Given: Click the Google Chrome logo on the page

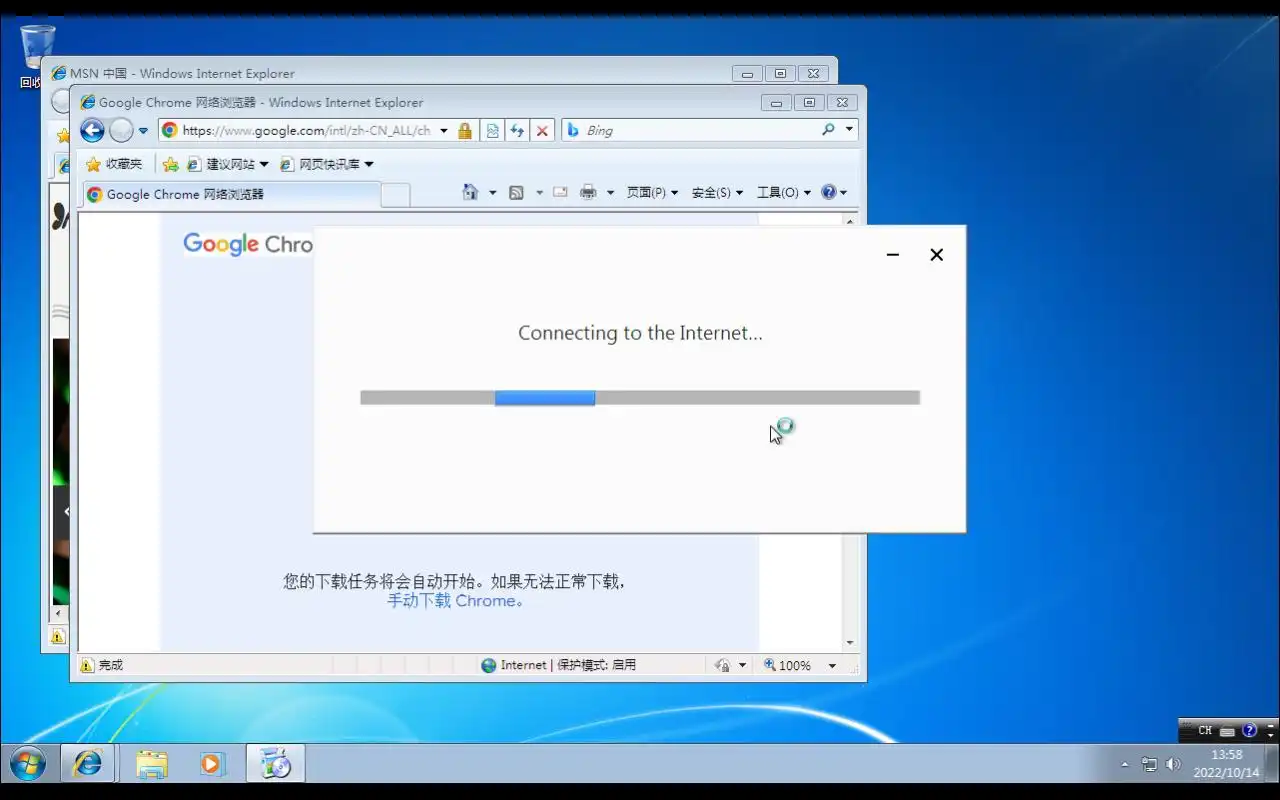Looking at the screenshot, I should 248,244.
